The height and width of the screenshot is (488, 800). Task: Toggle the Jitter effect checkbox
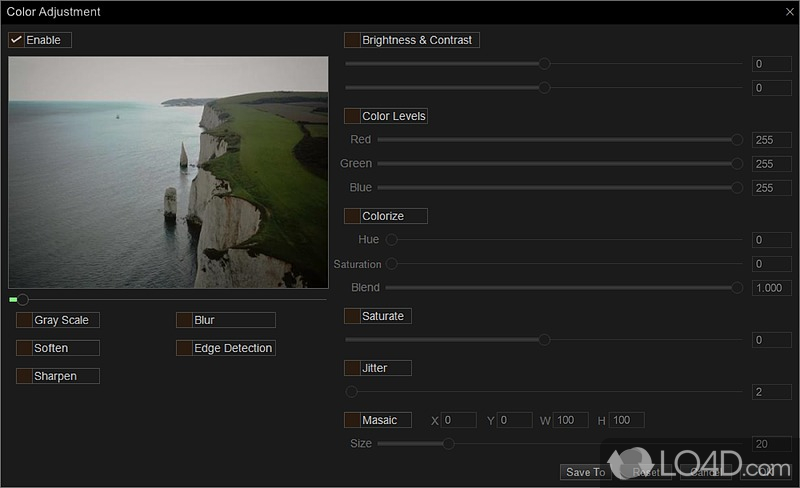coord(352,368)
